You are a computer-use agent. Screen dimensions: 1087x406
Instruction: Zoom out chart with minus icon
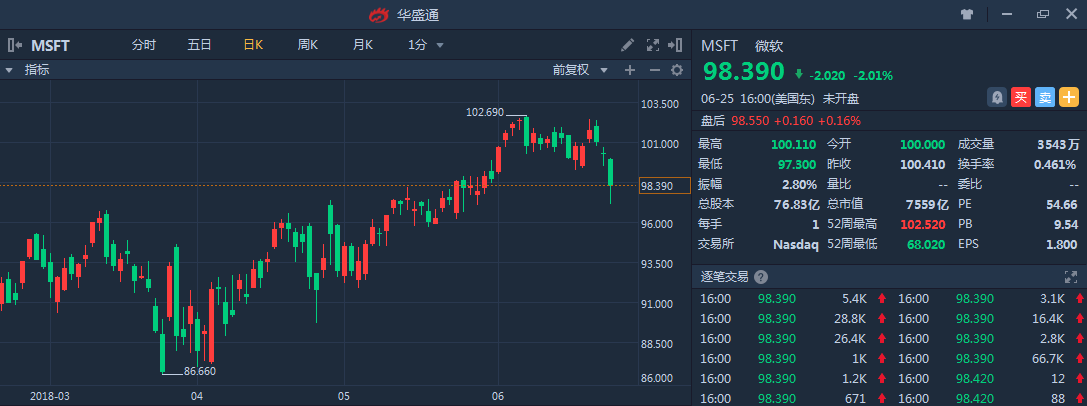point(654,70)
